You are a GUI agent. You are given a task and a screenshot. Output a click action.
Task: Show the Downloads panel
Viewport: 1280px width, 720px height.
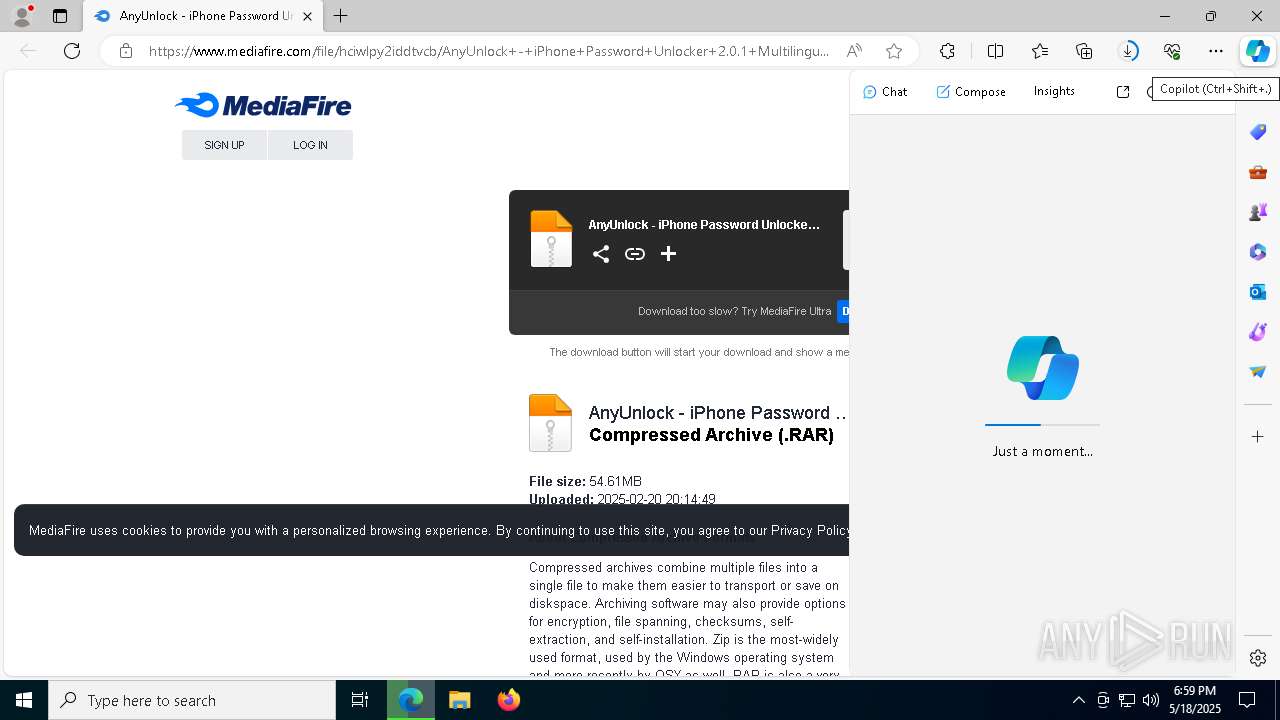(x=1128, y=51)
